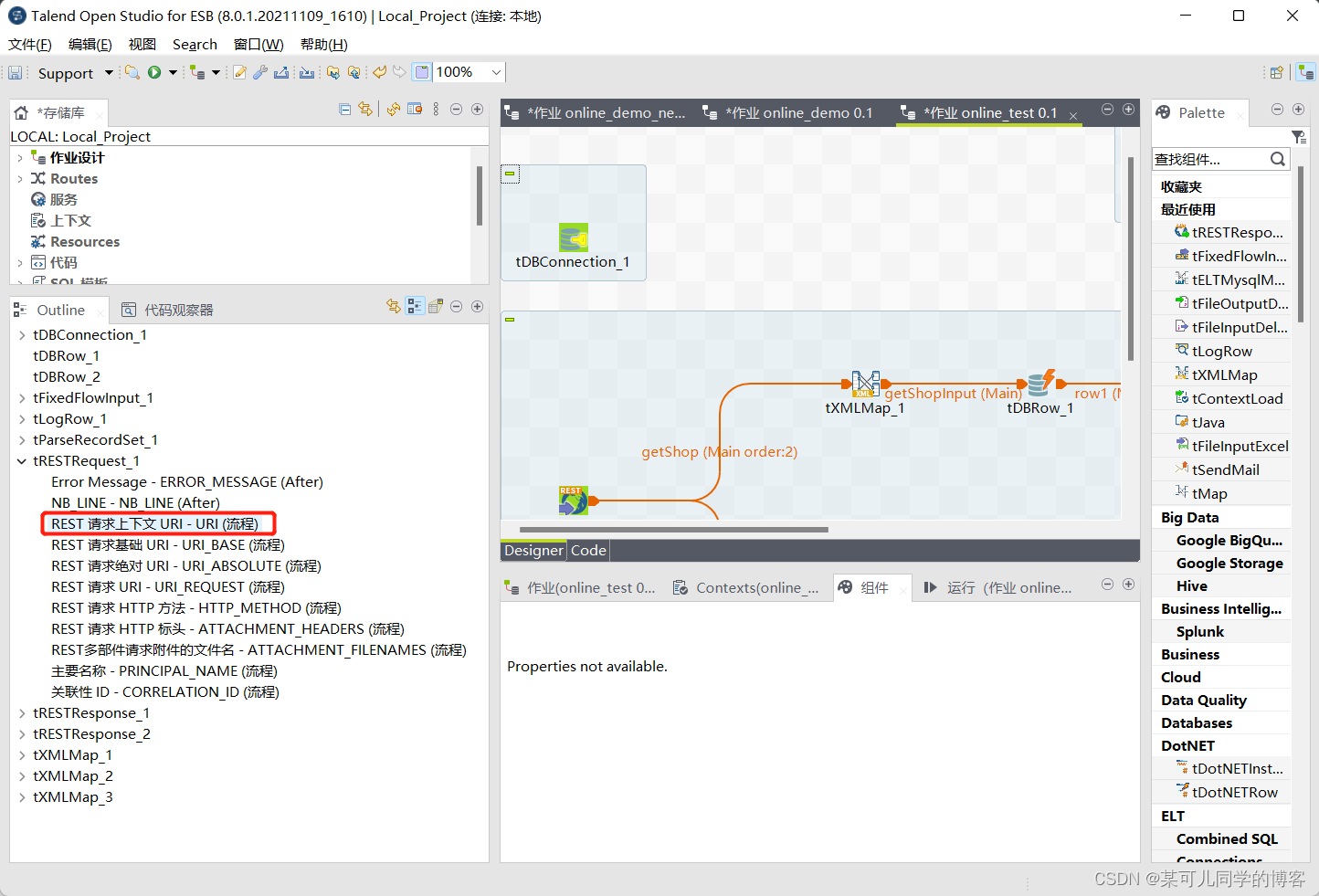The image size is (1319, 896).
Task: Minimize the component view panel
Action: click(x=1107, y=584)
